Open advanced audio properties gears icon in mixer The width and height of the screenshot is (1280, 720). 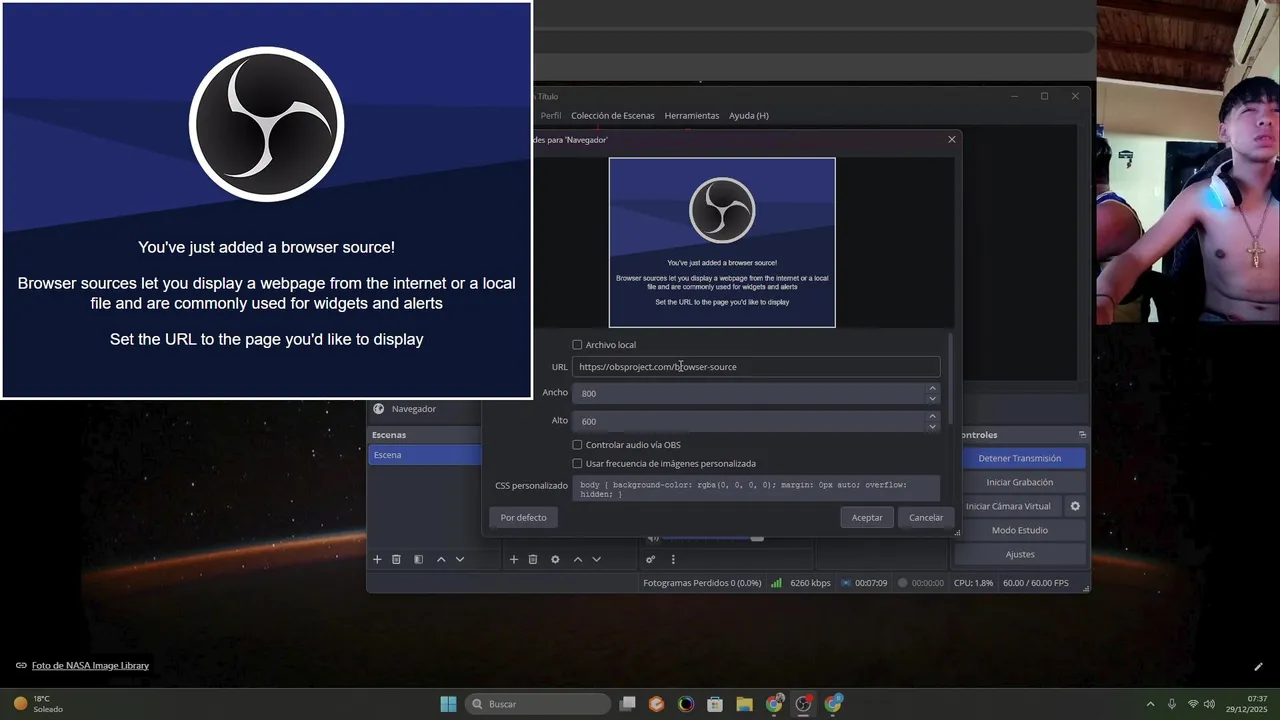pos(651,560)
